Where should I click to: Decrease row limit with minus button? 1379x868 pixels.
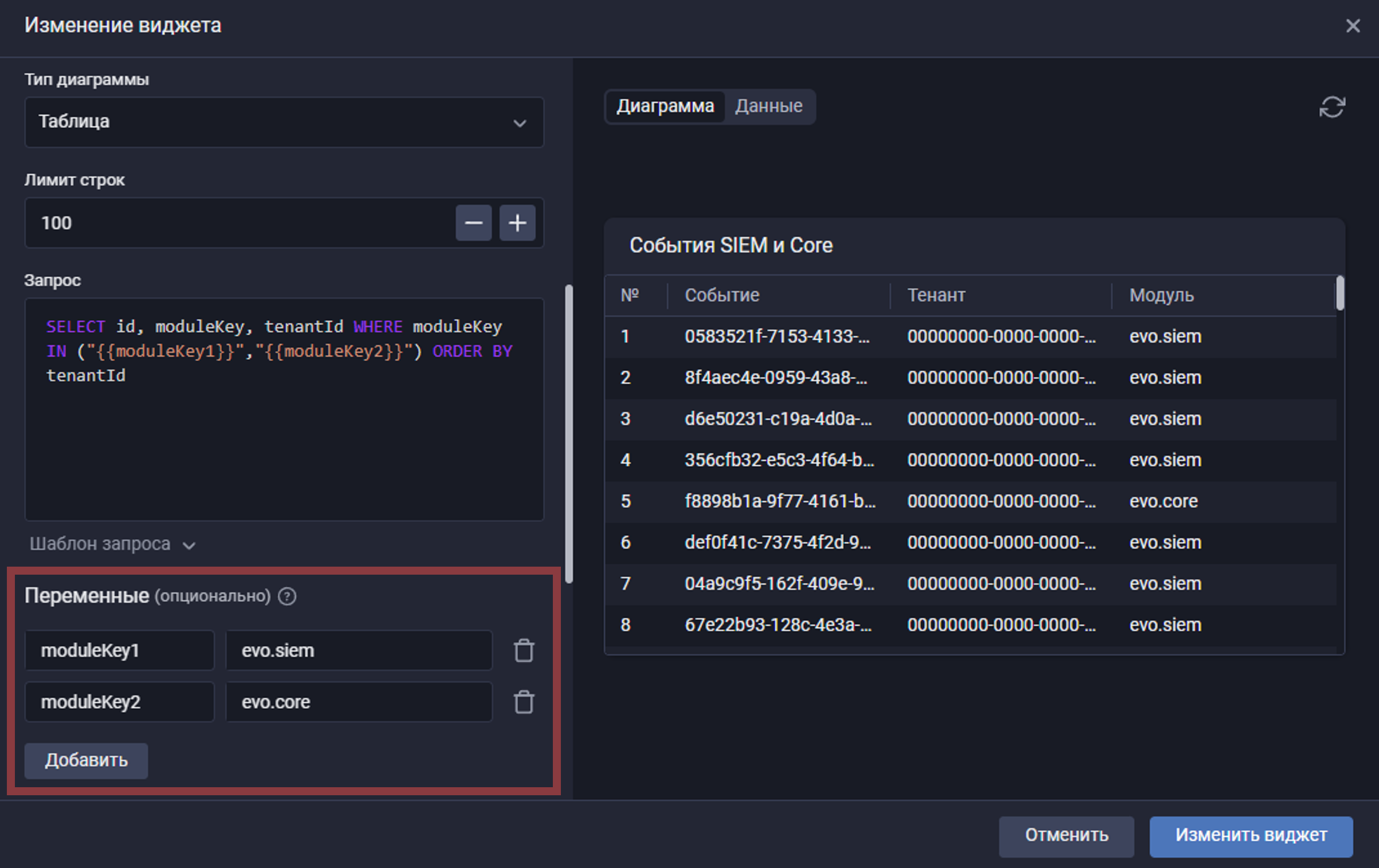click(473, 223)
